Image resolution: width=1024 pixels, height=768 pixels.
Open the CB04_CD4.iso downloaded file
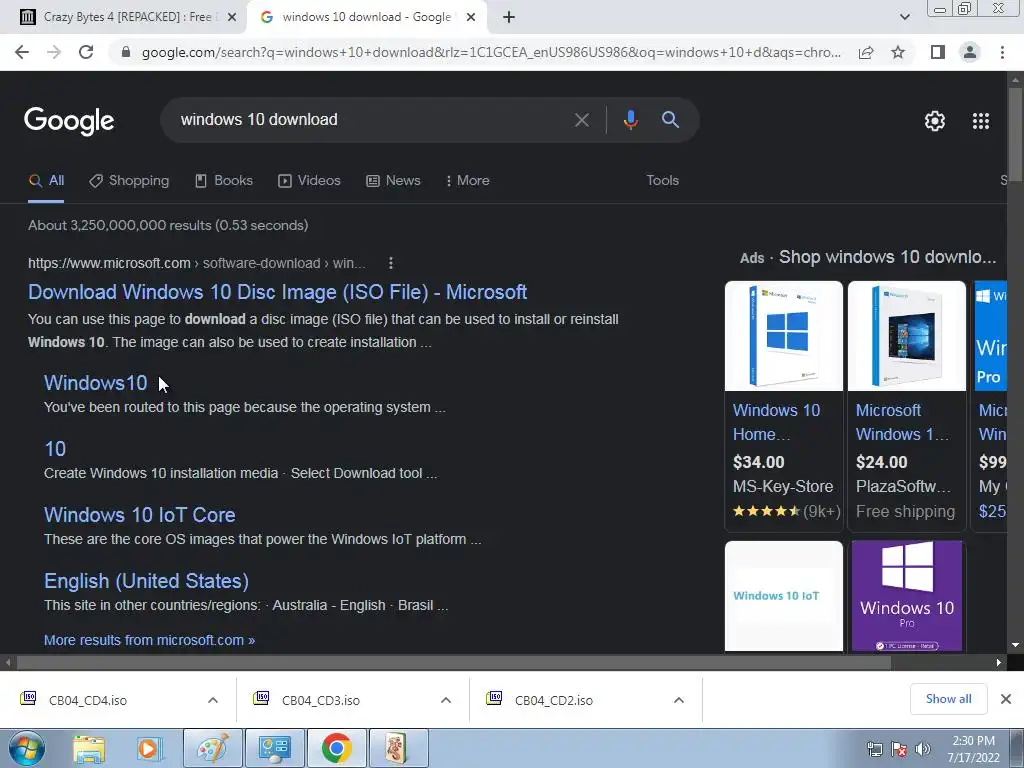(x=88, y=700)
